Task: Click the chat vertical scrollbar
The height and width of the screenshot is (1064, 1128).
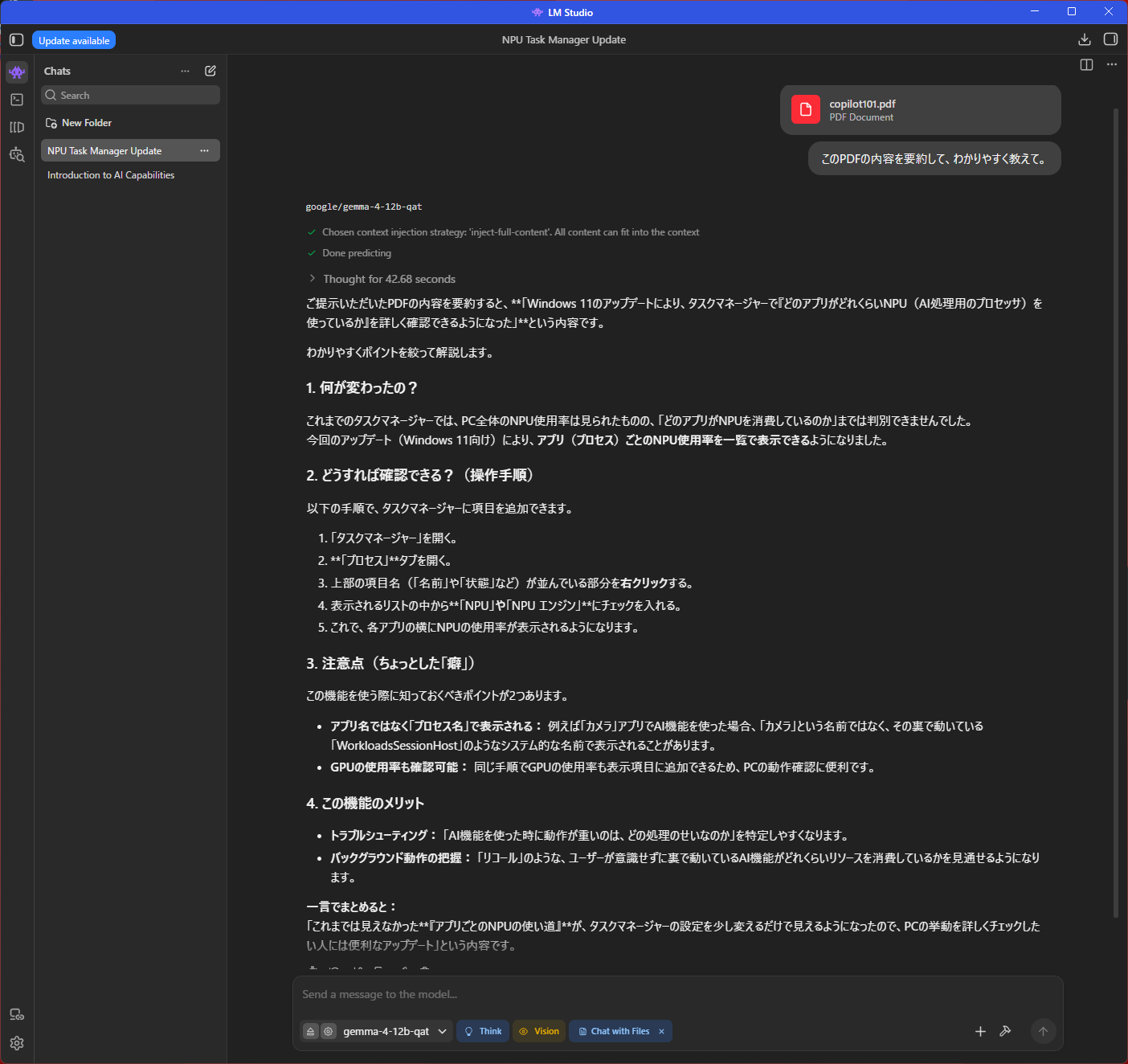Action: [x=1115, y=512]
